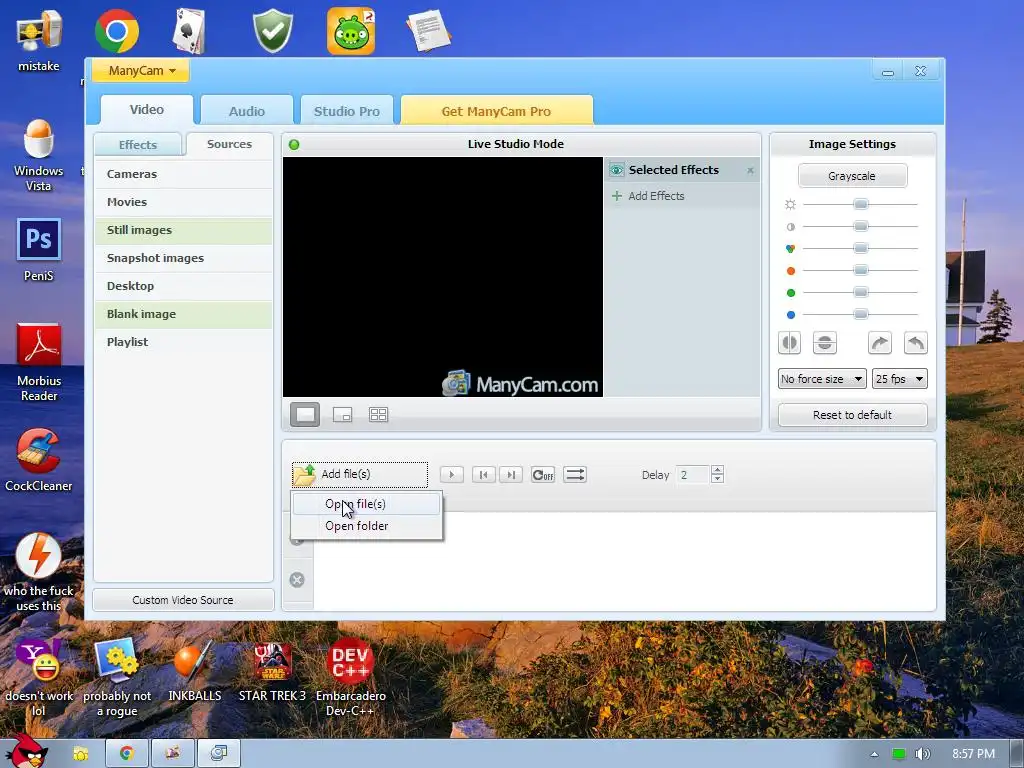Click the Add file(s) button
Viewport: 1024px width, 768px height.
(360, 475)
